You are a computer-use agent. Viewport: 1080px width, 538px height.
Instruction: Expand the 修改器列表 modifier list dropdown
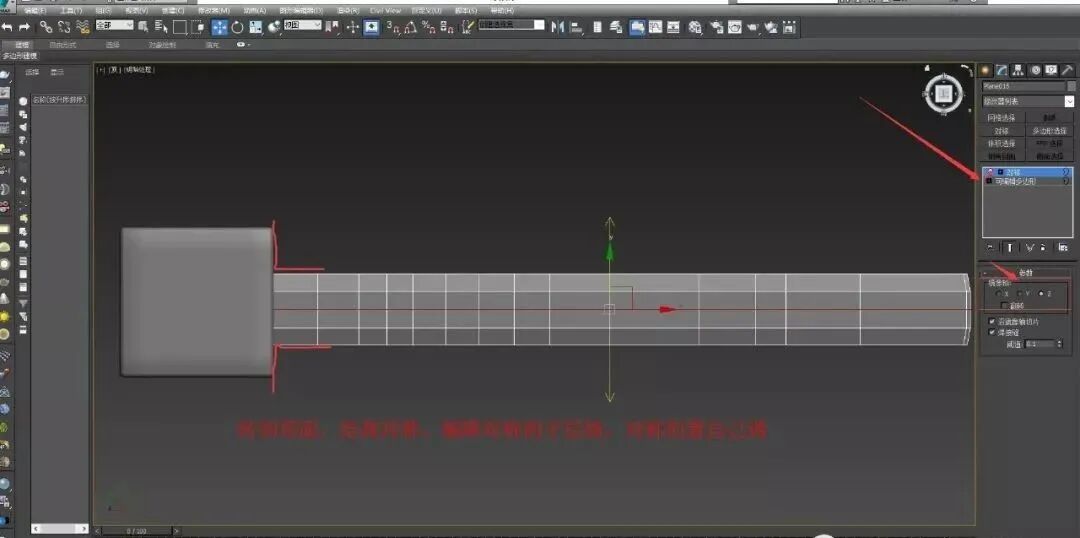click(1028, 101)
